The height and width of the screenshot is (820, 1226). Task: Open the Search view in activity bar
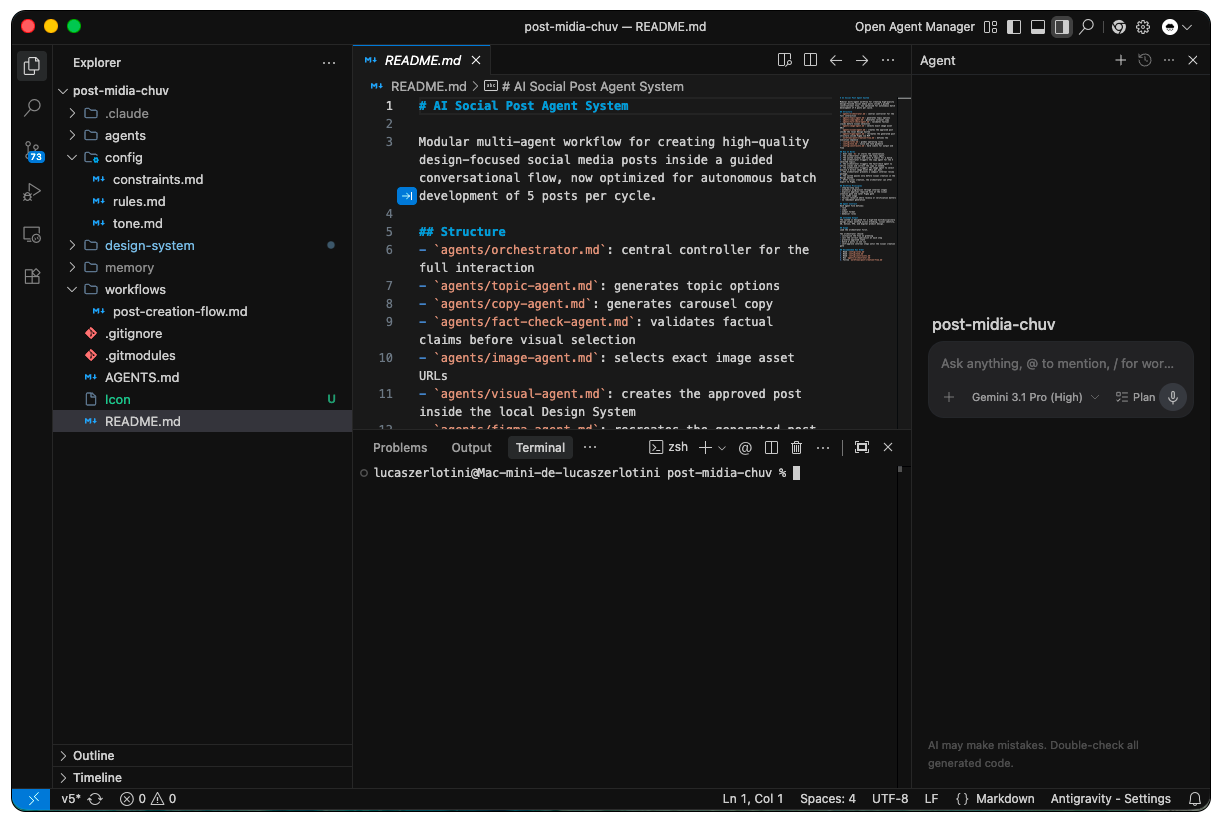pyautogui.click(x=32, y=107)
